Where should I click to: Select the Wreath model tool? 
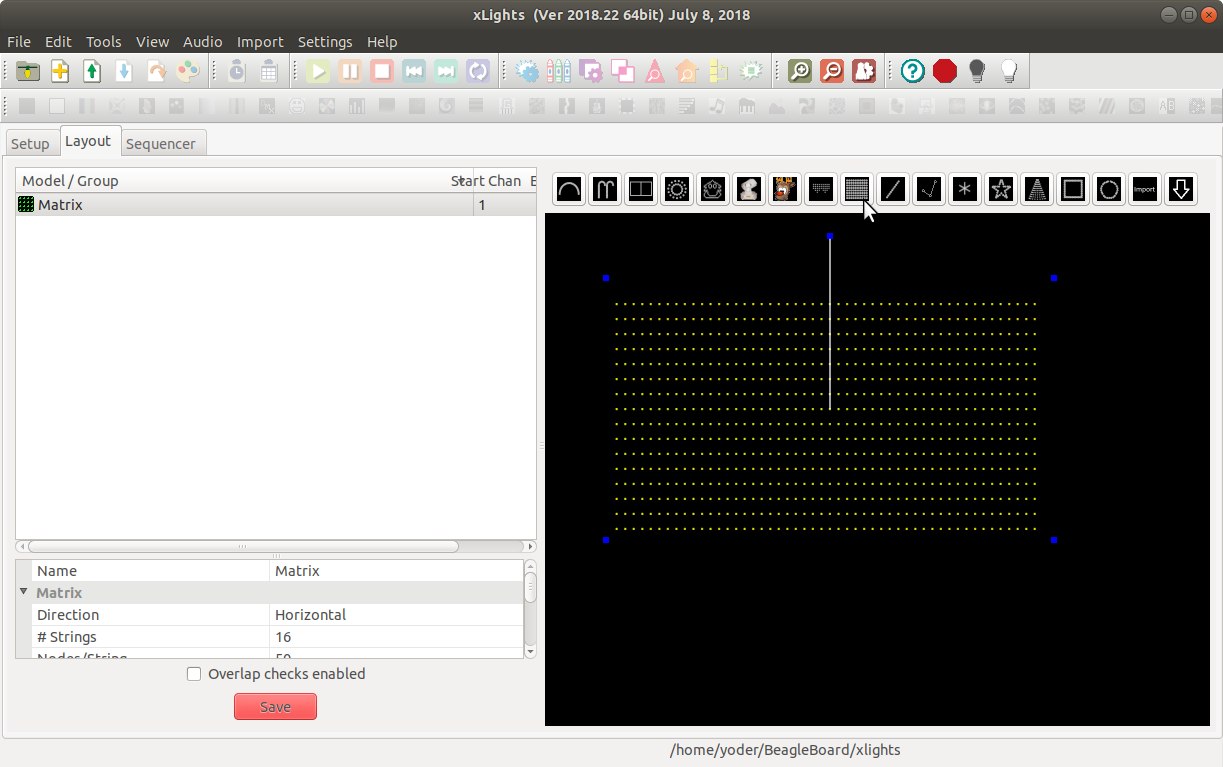pyautogui.click(x=1109, y=189)
